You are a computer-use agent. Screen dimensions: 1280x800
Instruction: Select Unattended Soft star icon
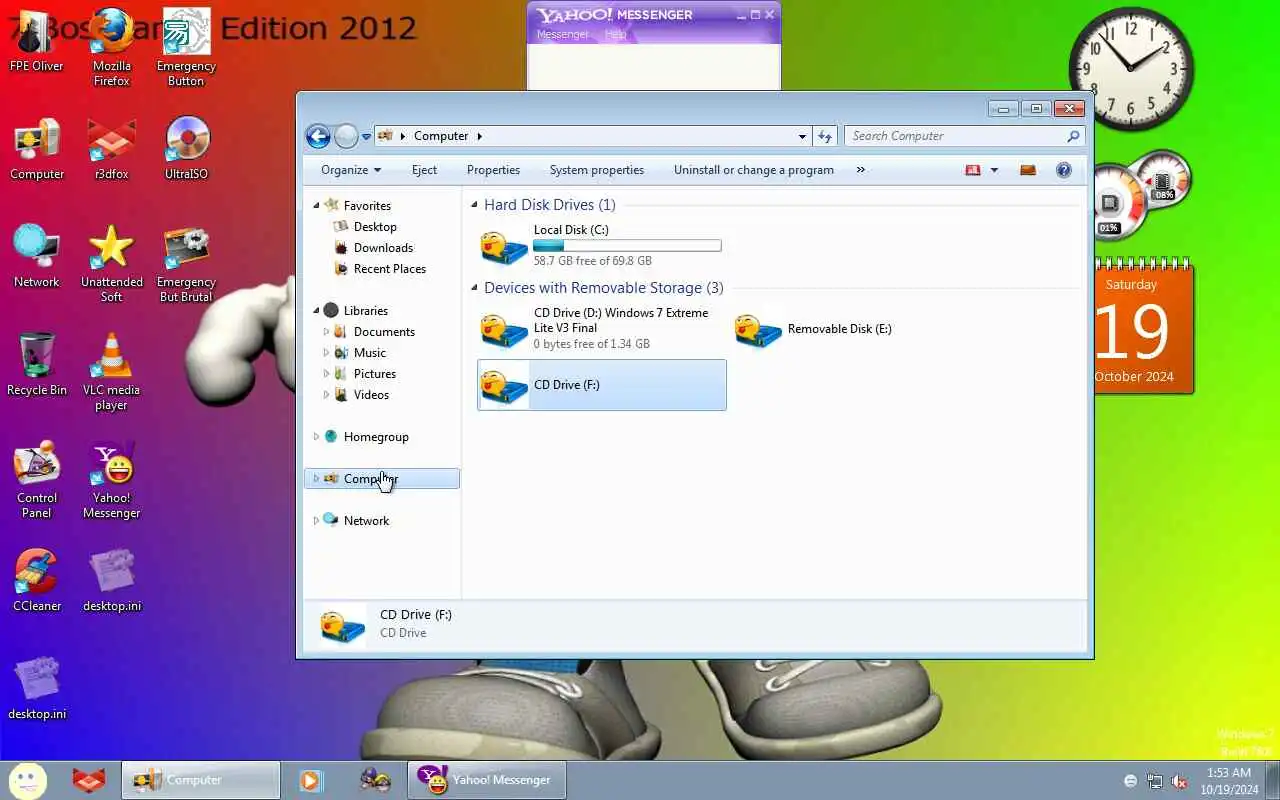(111, 264)
